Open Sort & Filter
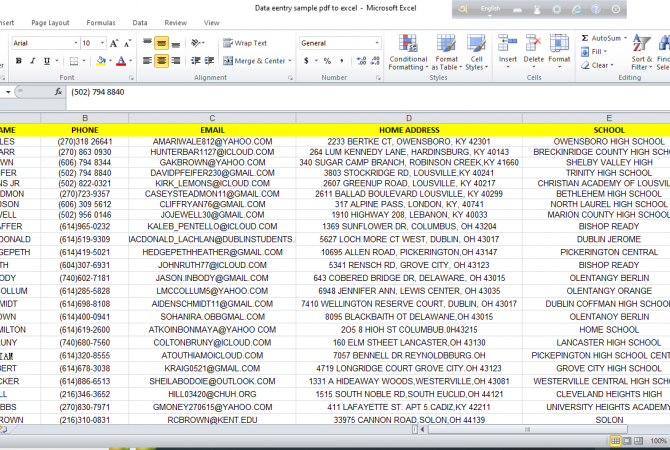The image size is (670, 450). (642, 52)
